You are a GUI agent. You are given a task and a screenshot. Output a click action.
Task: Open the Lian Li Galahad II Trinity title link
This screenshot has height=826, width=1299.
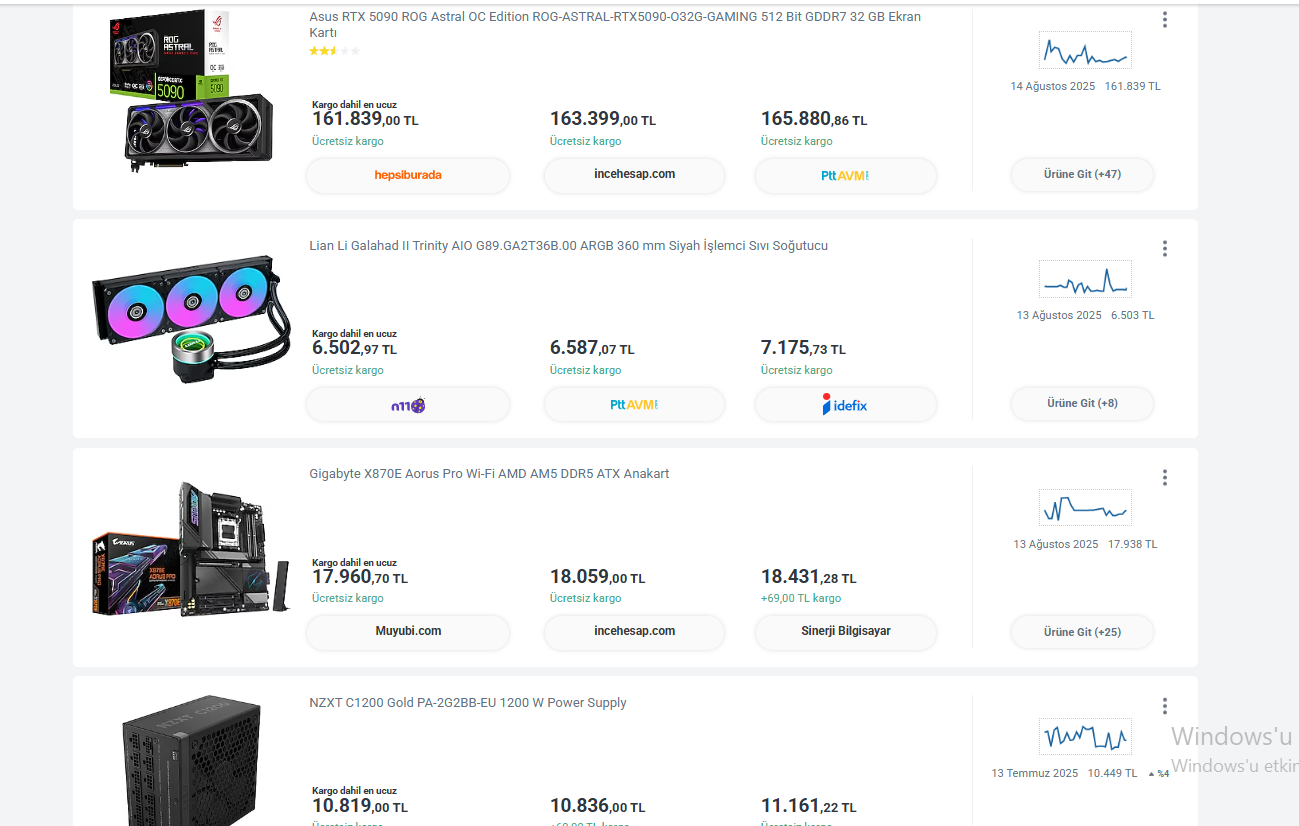(568, 246)
